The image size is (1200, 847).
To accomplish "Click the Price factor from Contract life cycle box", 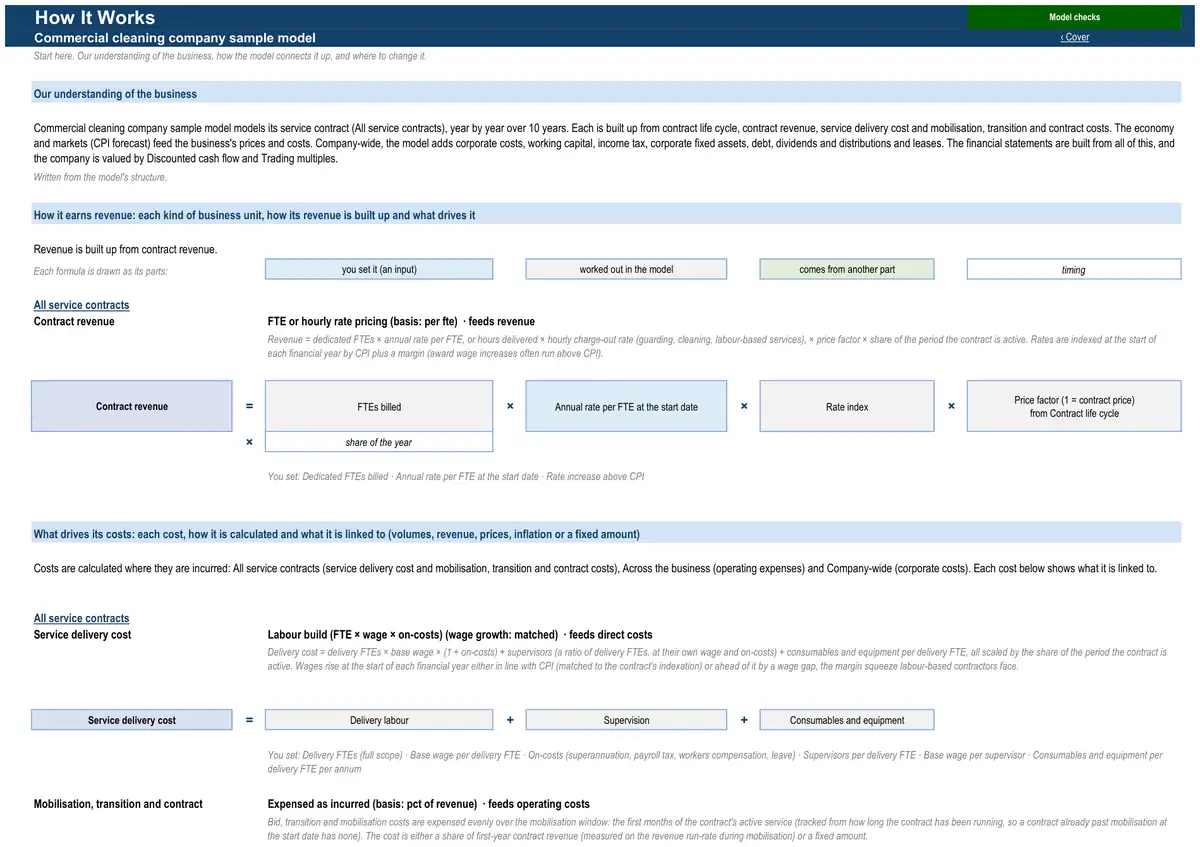I will pyautogui.click(x=1074, y=406).
